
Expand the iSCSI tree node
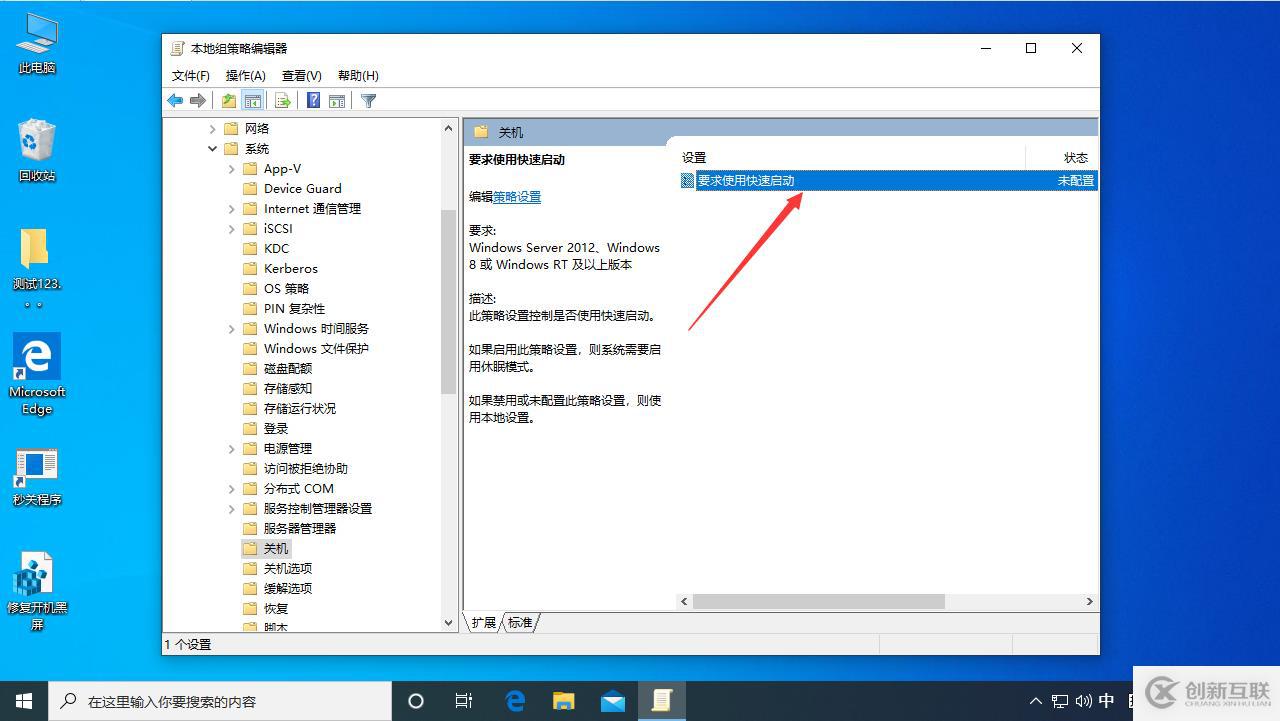point(232,229)
